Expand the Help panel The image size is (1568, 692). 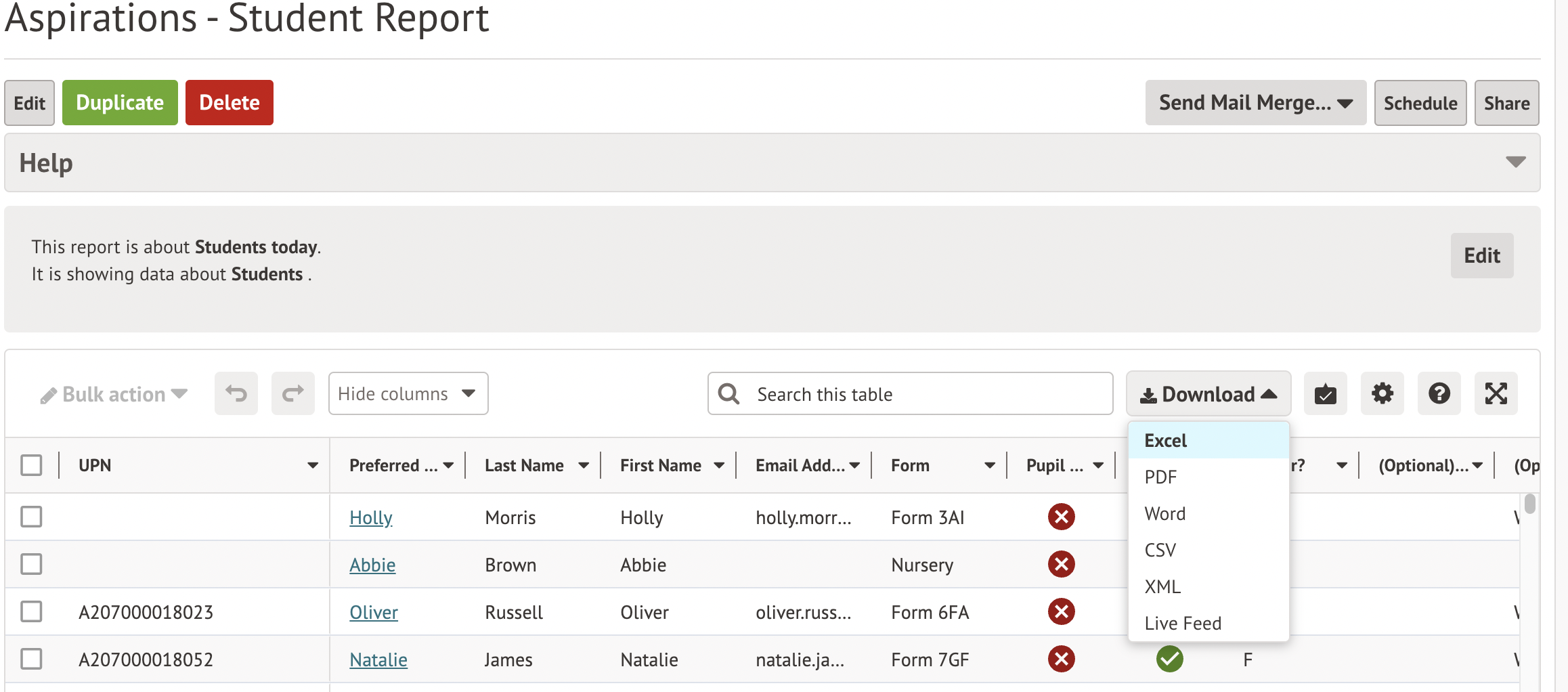pos(1515,163)
